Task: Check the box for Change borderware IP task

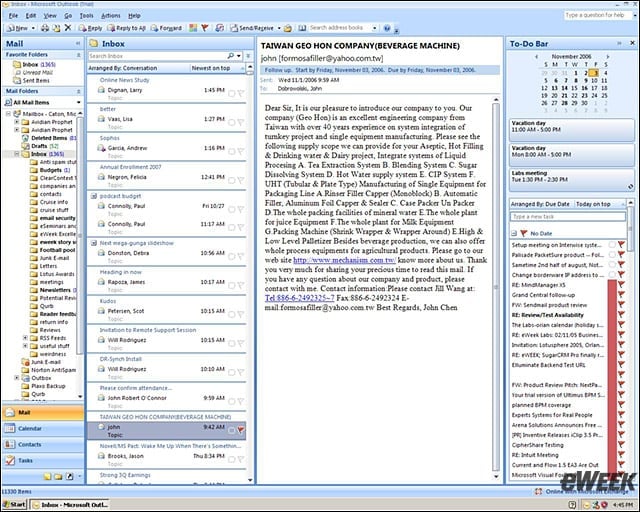Action: coord(612,274)
